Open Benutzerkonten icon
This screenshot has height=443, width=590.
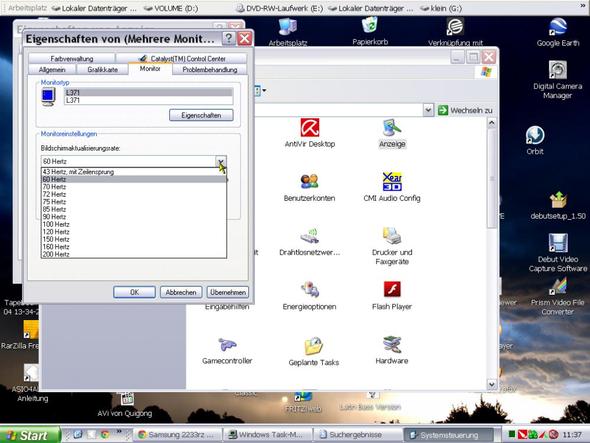[309, 187]
